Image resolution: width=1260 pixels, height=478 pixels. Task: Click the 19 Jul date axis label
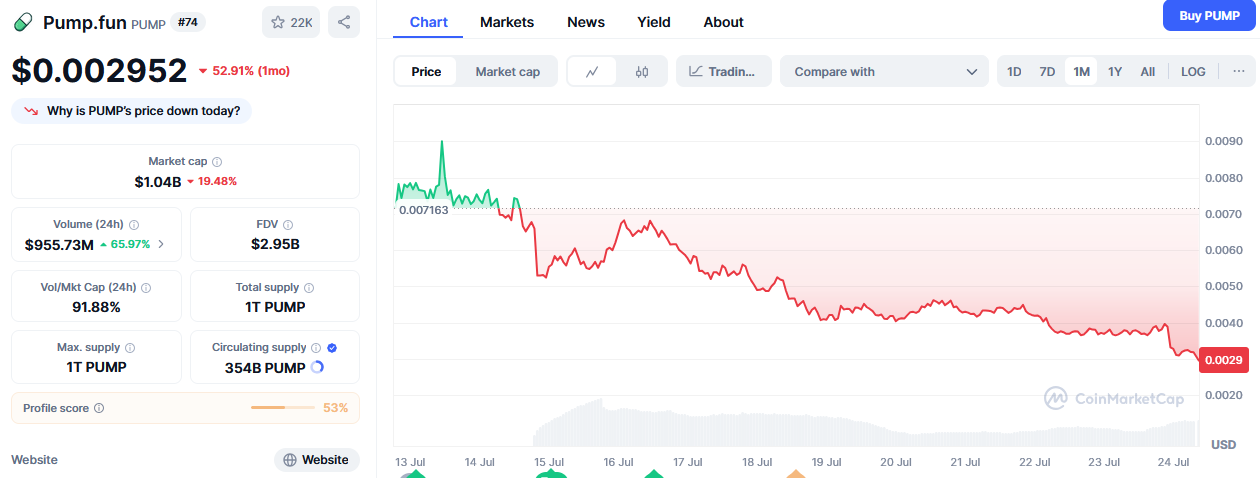826,462
